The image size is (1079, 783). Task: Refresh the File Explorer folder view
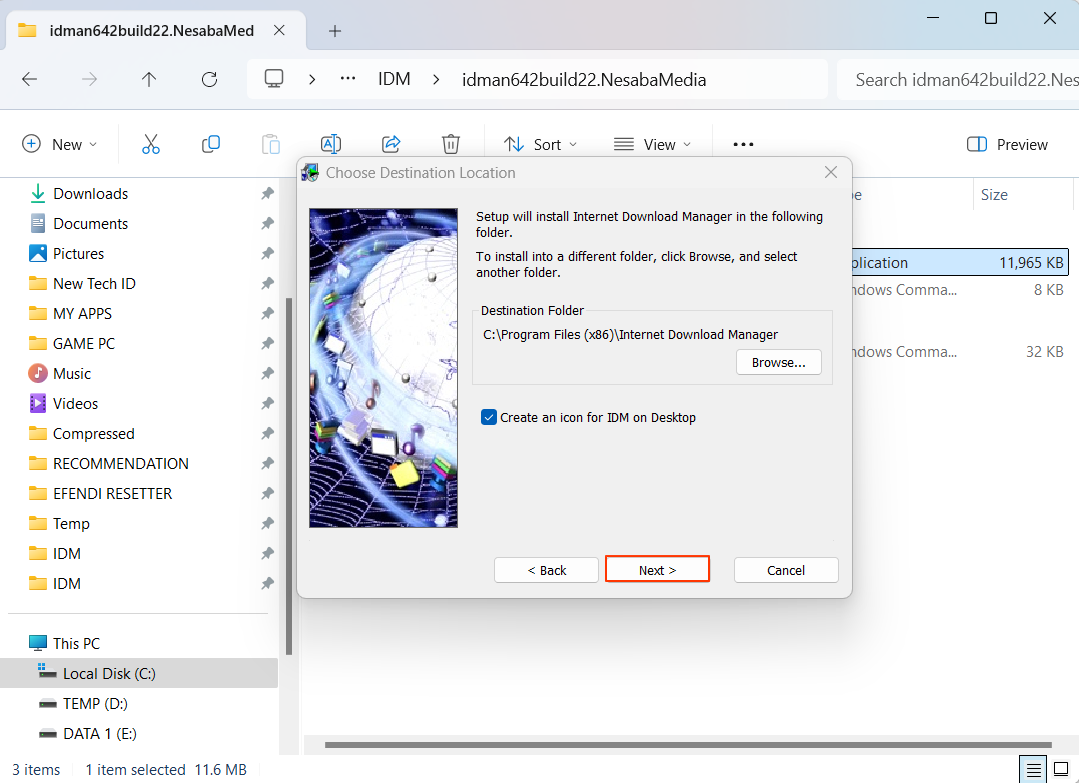[x=209, y=80]
